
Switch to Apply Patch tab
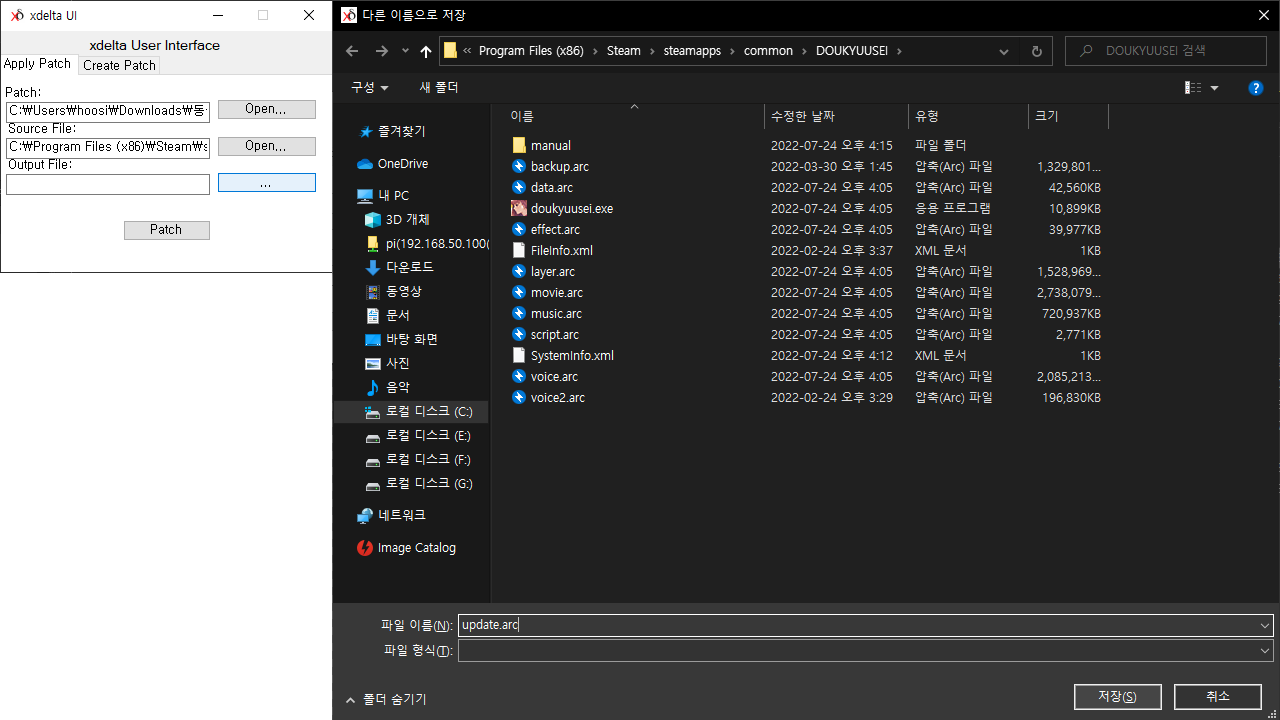[x=38, y=64]
